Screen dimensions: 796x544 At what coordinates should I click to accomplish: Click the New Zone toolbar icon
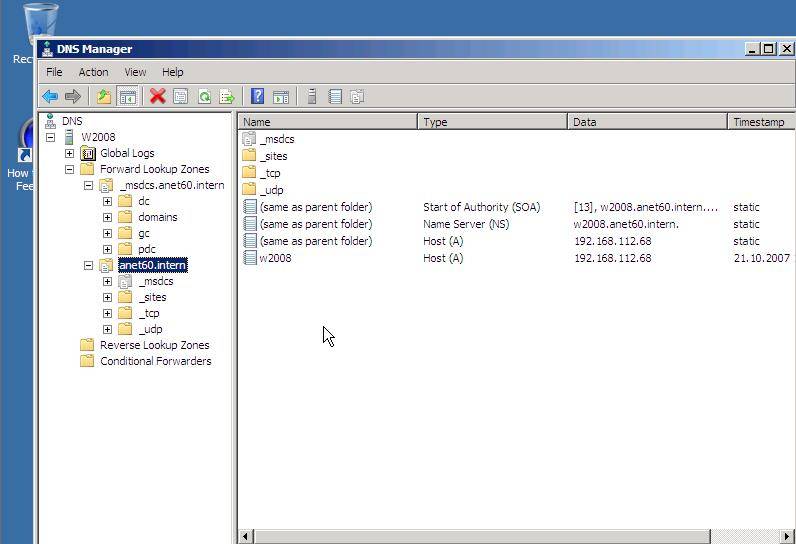click(357, 96)
